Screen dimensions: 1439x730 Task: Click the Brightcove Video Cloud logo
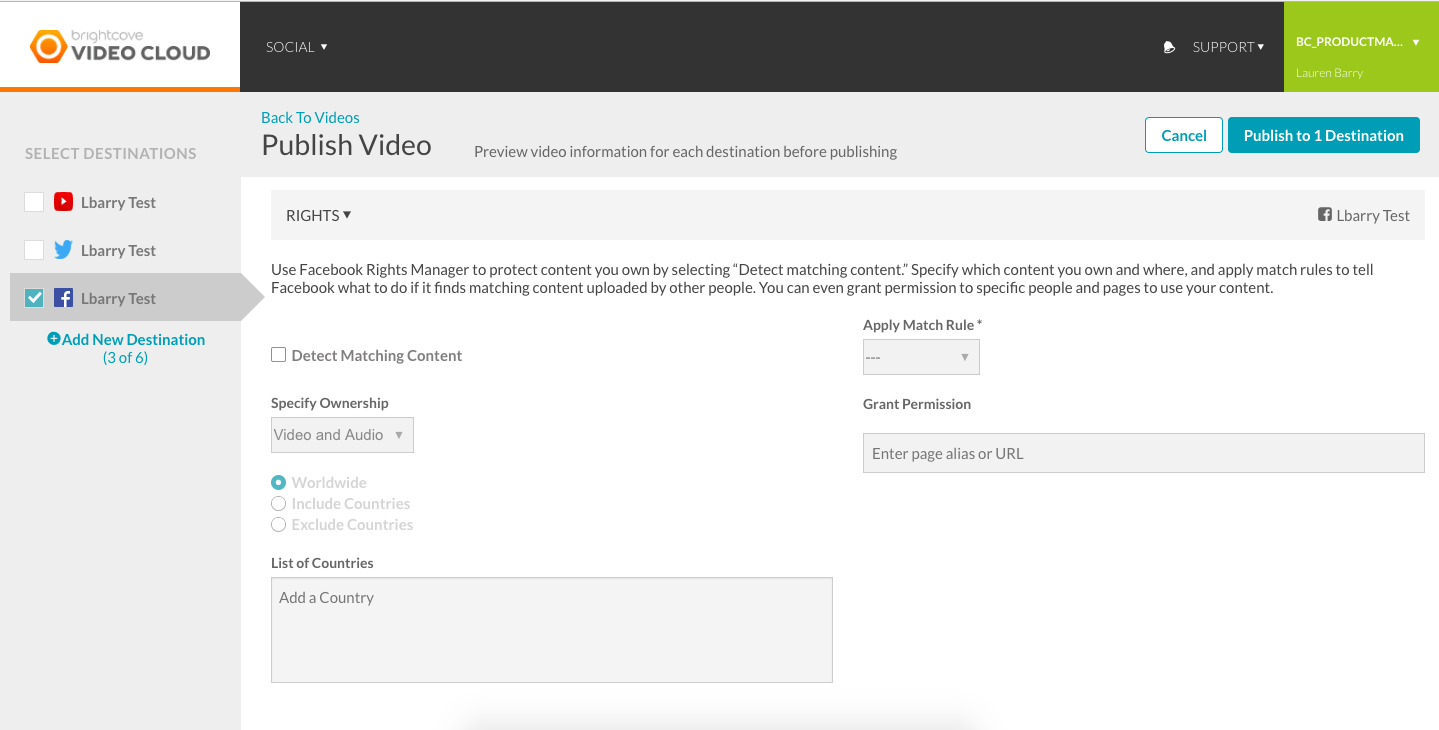(x=119, y=45)
